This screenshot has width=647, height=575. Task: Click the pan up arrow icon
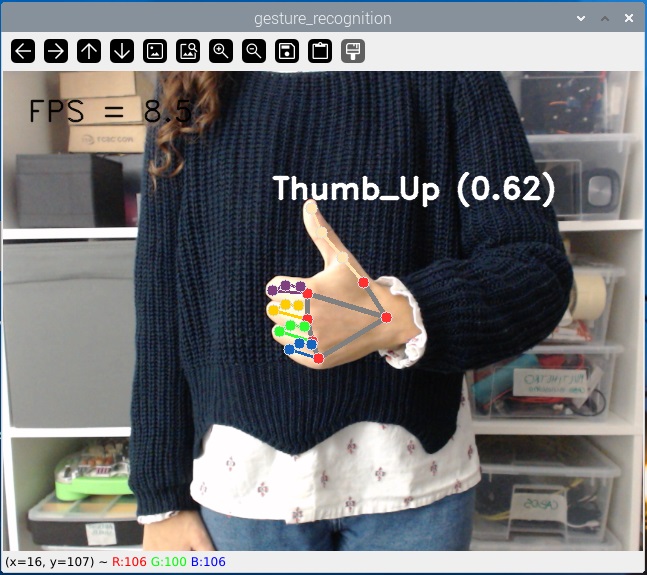(89, 51)
